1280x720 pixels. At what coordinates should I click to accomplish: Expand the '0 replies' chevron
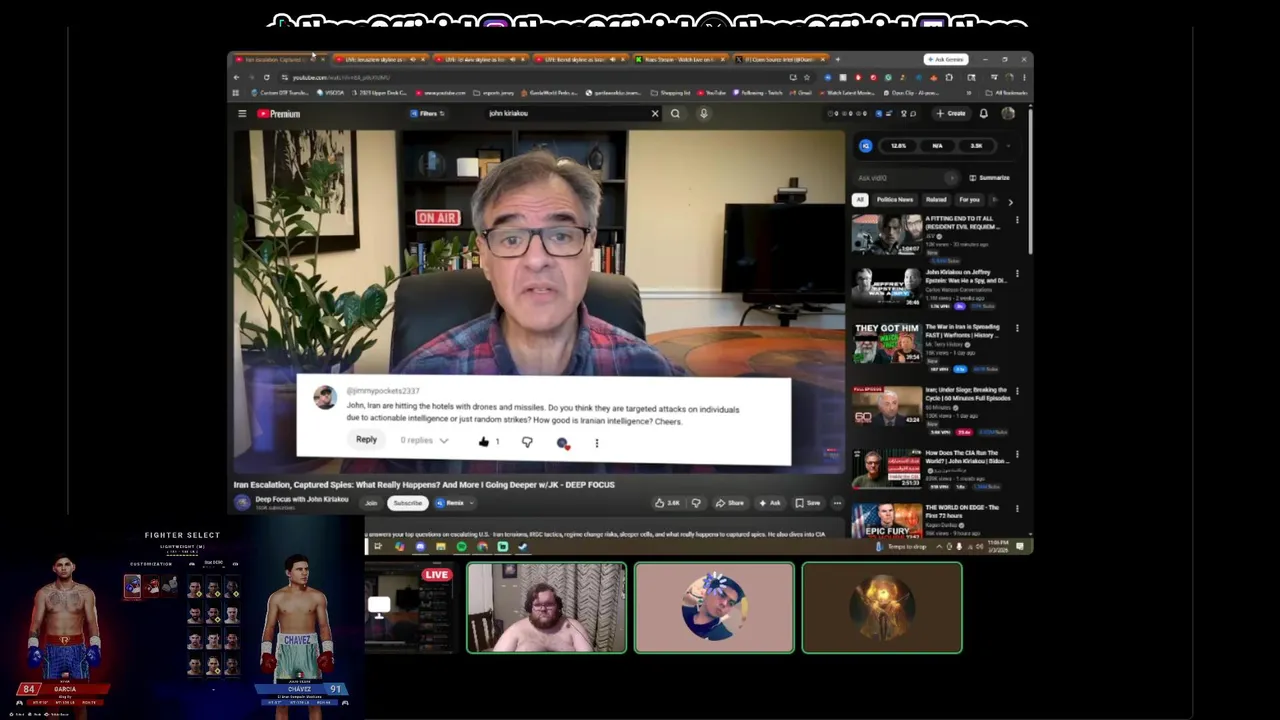[x=444, y=441]
